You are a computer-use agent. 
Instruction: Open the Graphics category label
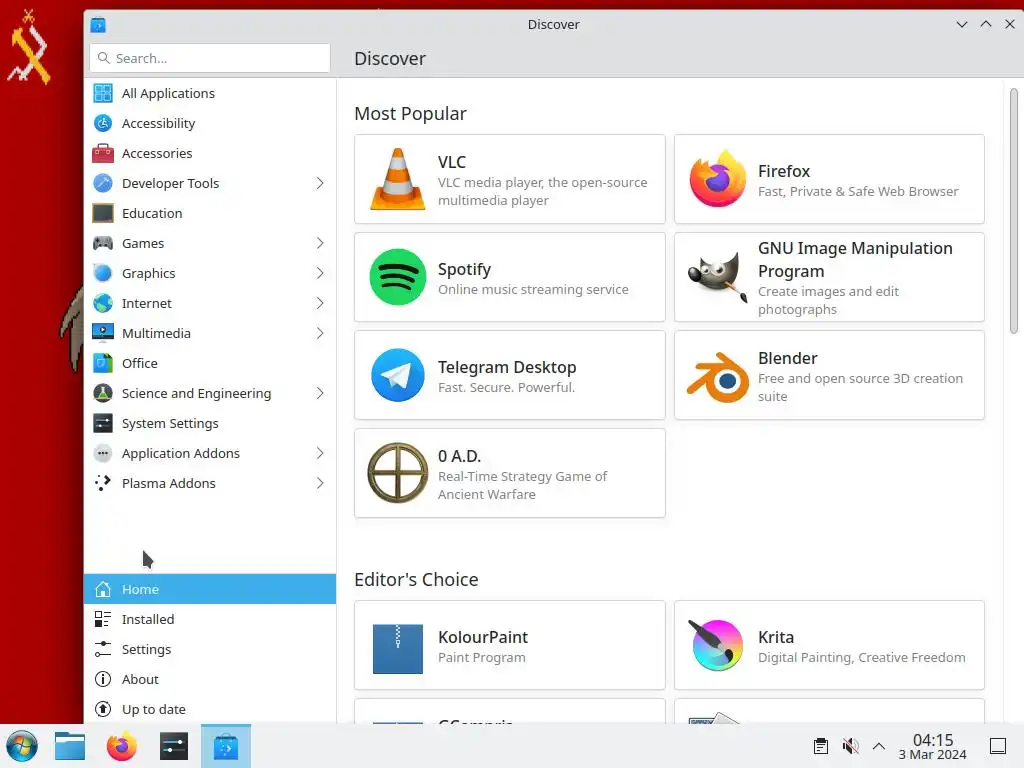(x=148, y=273)
